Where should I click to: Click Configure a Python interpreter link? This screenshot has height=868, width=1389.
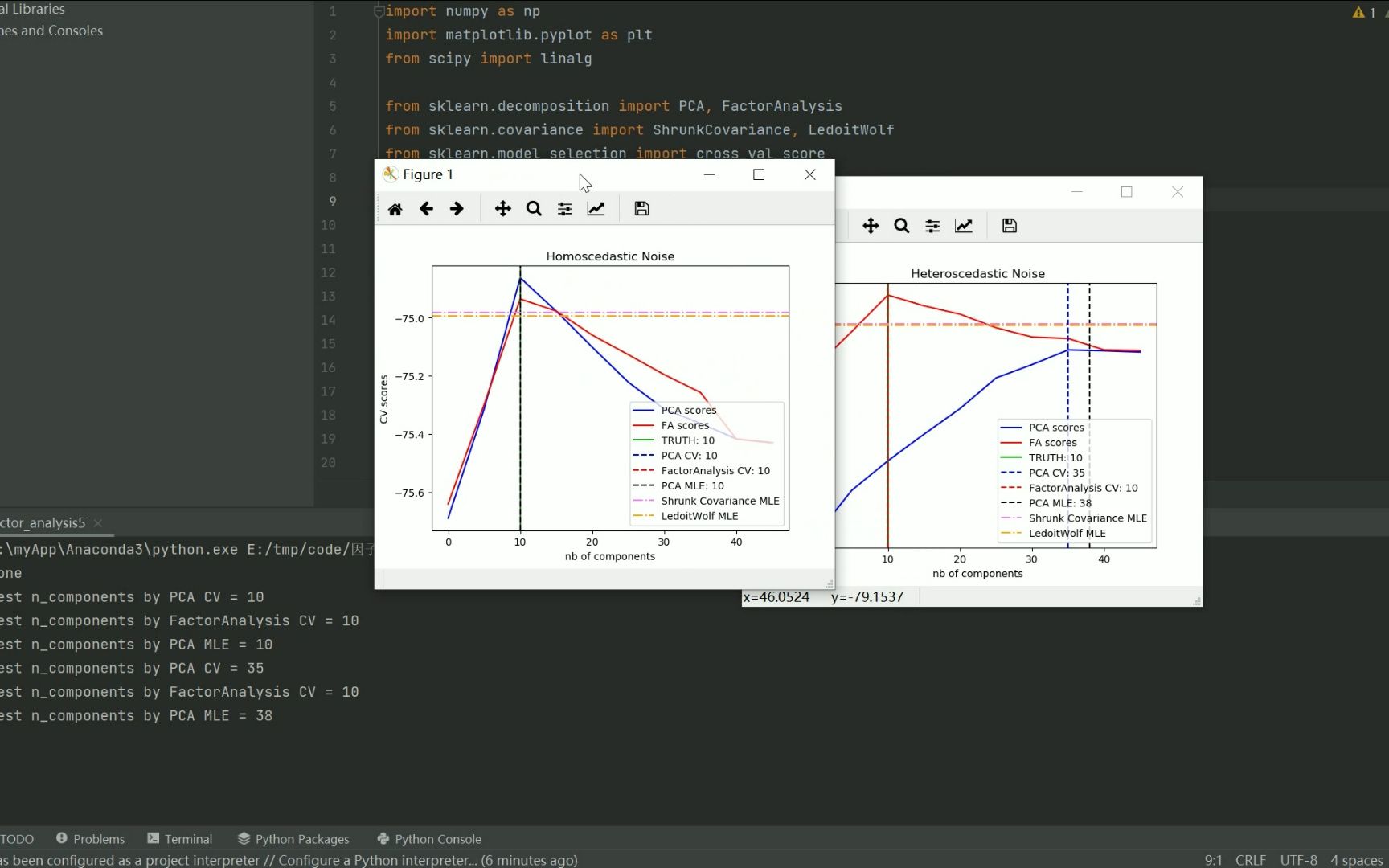[x=375, y=860]
